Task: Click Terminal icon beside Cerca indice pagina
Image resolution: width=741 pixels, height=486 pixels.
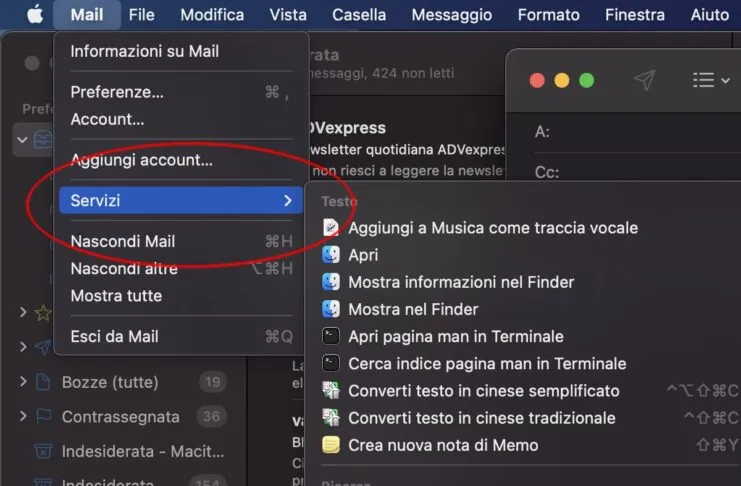Action: tap(331, 364)
